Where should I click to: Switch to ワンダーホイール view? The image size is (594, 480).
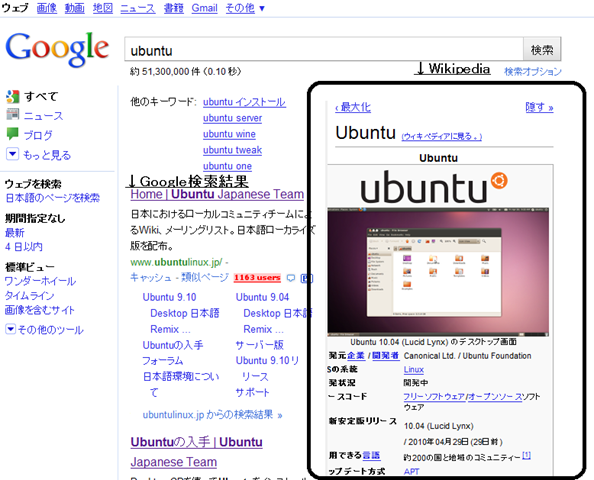[x=40, y=281]
